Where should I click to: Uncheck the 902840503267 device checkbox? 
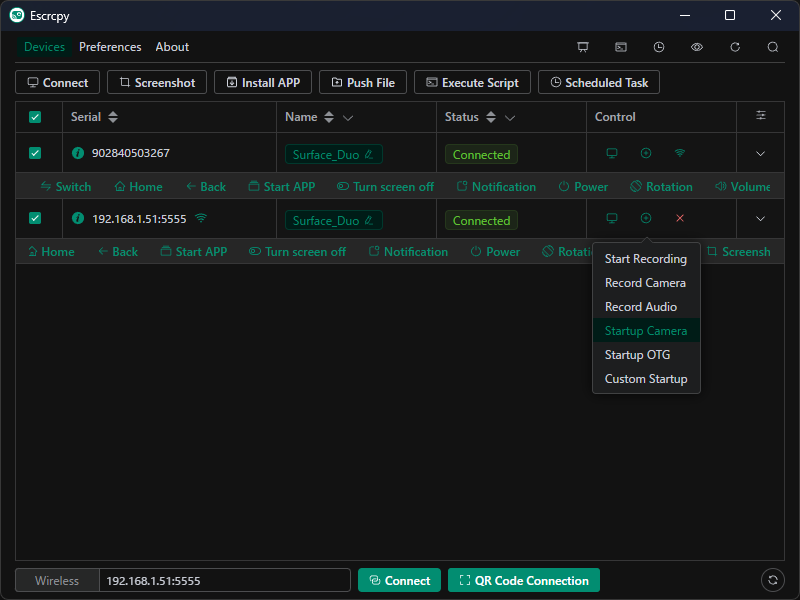click(35, 153)
